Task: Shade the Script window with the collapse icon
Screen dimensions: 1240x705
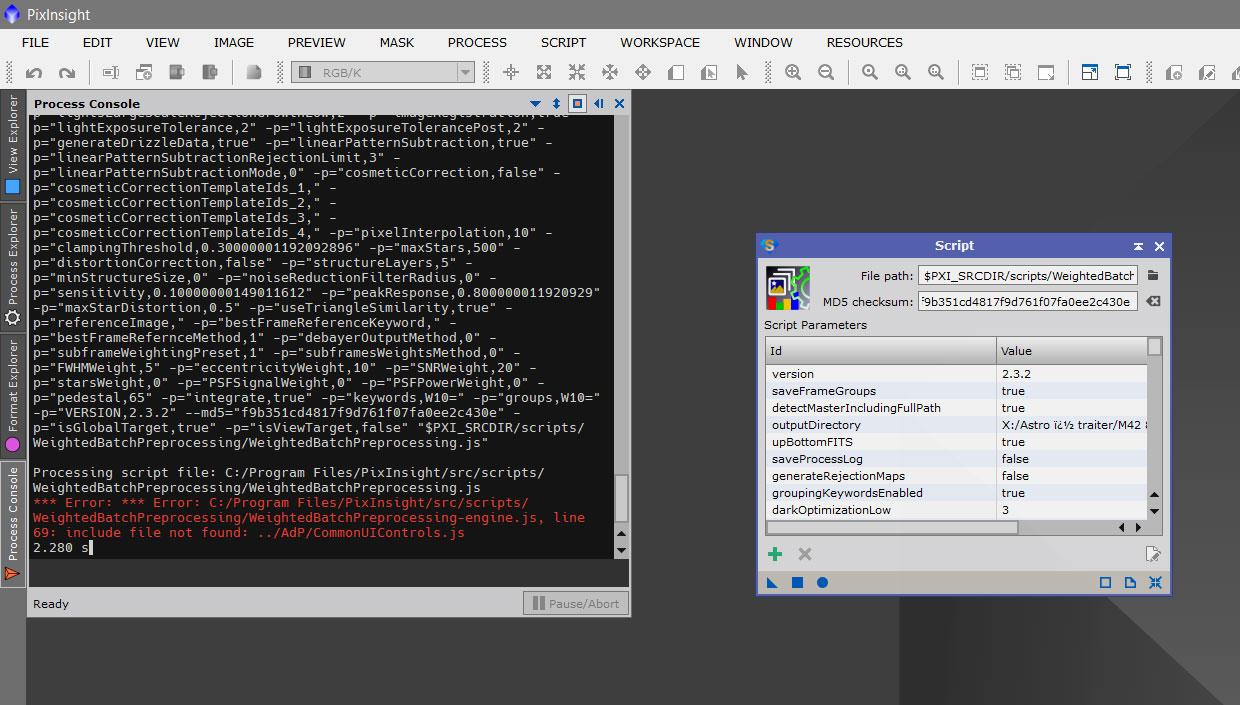Action: click(x=1138, y=246)
